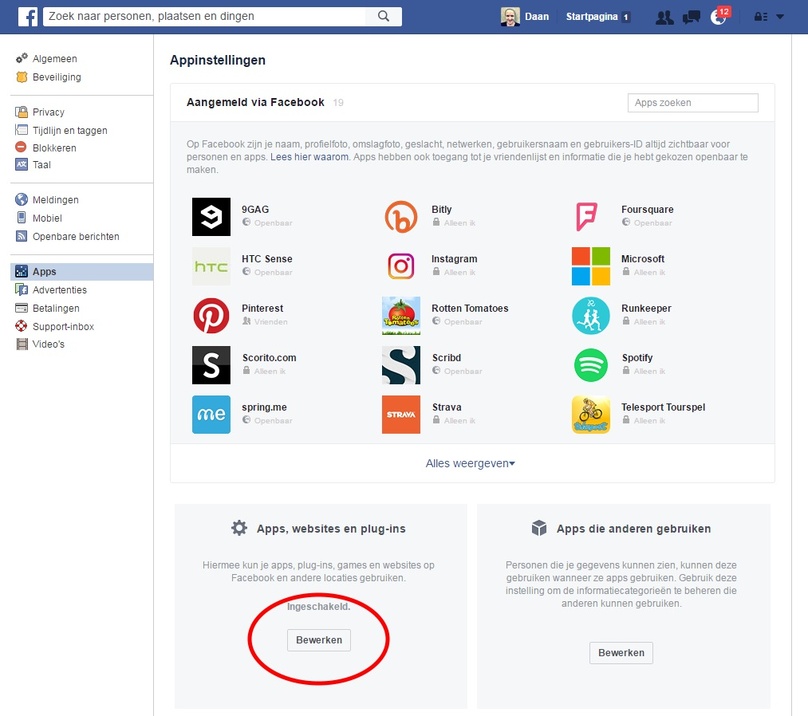
Task: Expand the account menu arrow
Action: coord(780,16)
